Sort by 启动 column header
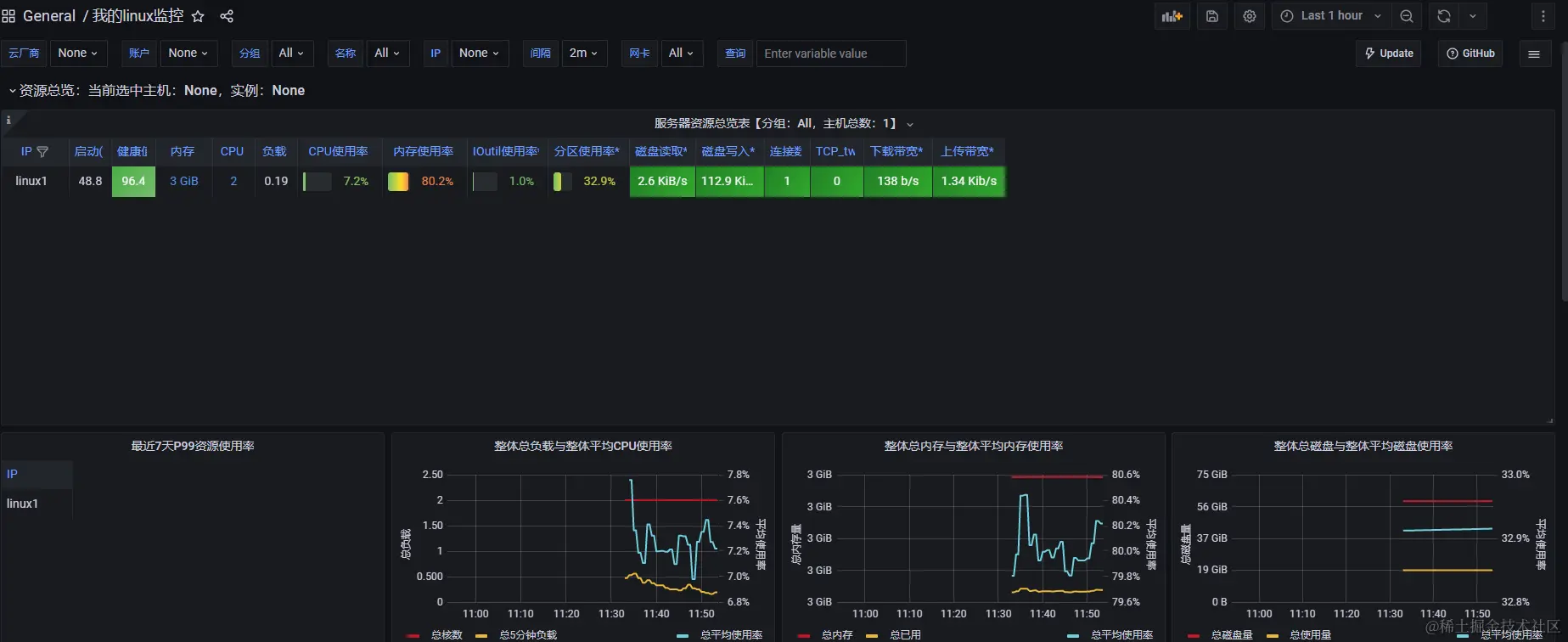This screenshot has width=1568, height=642. point(88,151)
